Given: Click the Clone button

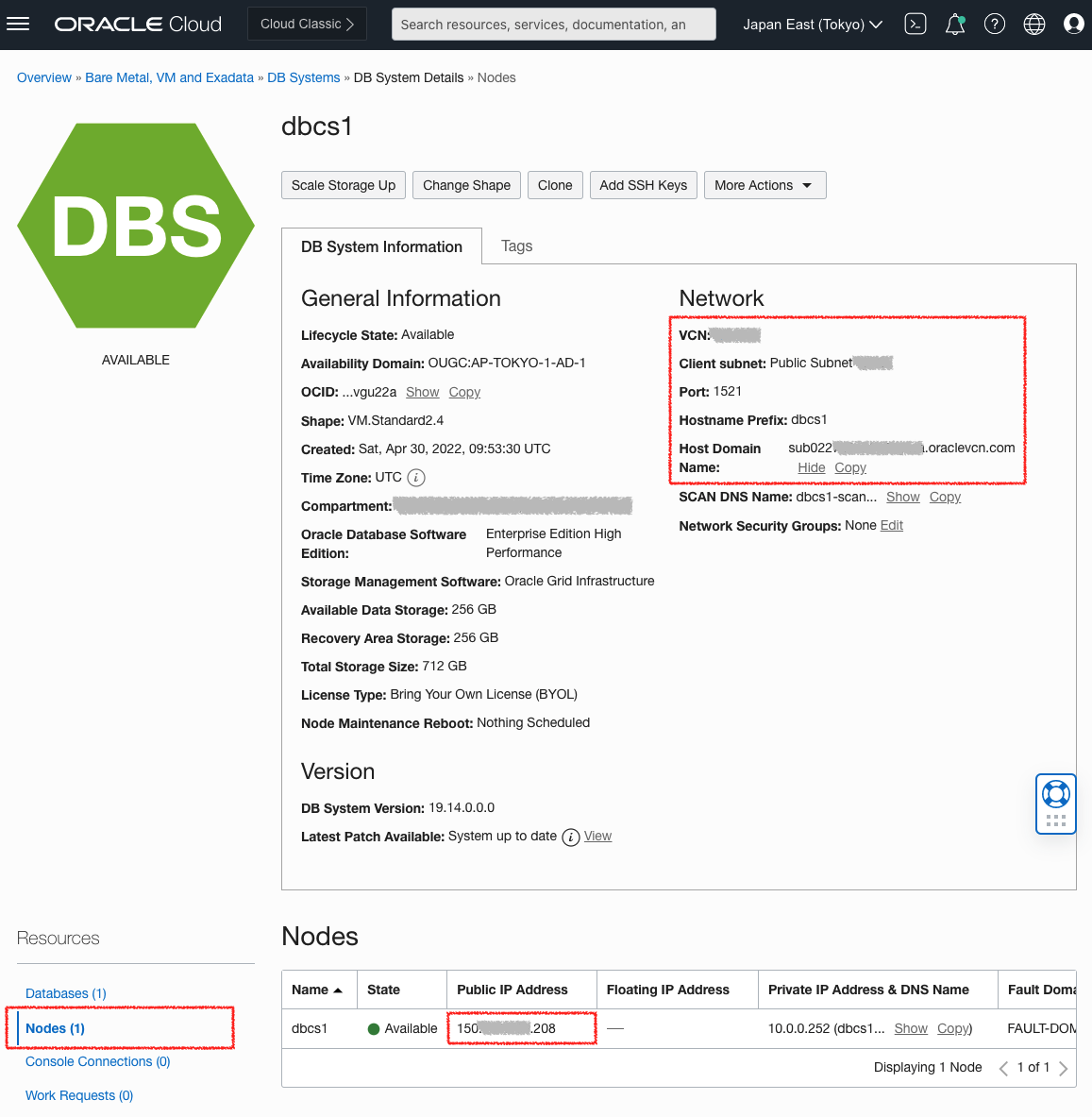Looking at the screenshot, I should pos(555,185).
